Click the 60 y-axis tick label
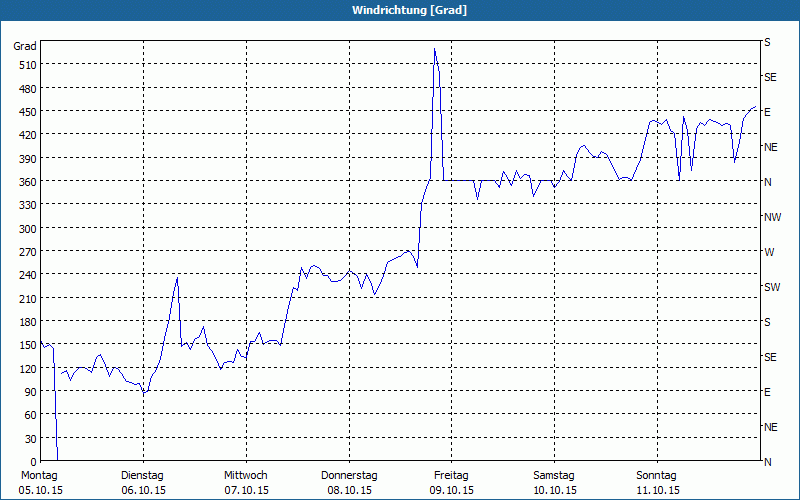 (x=31, y=415)
